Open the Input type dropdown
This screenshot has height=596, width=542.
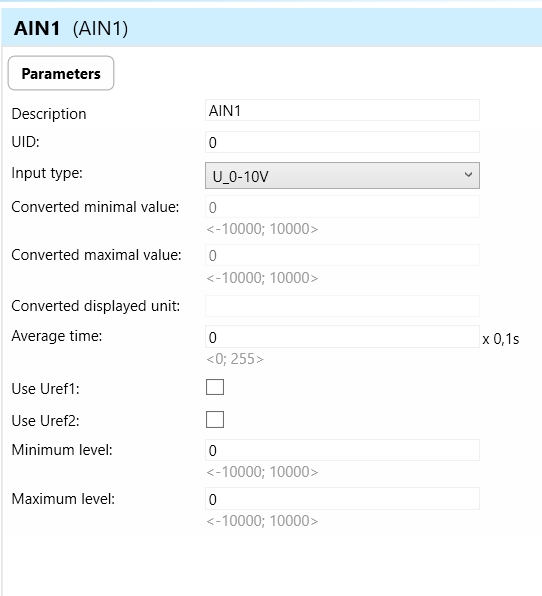(x=342, y=176)
